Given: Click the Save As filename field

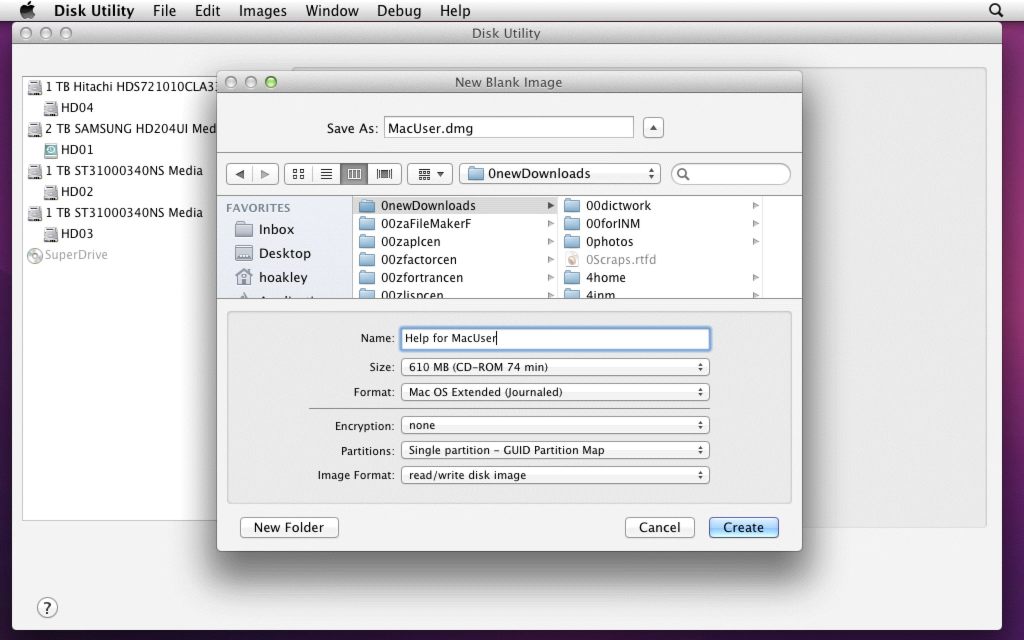Looking at the screenshot, I should 509,127.
